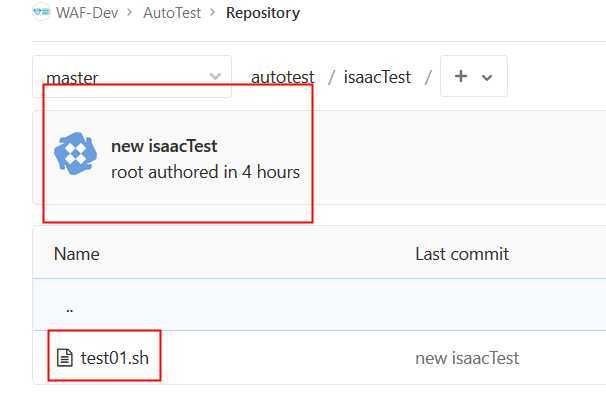Screen dimensions: 606x412
Task: Click the WAF-Dev group avatar icon
Action: coord(41,12)
